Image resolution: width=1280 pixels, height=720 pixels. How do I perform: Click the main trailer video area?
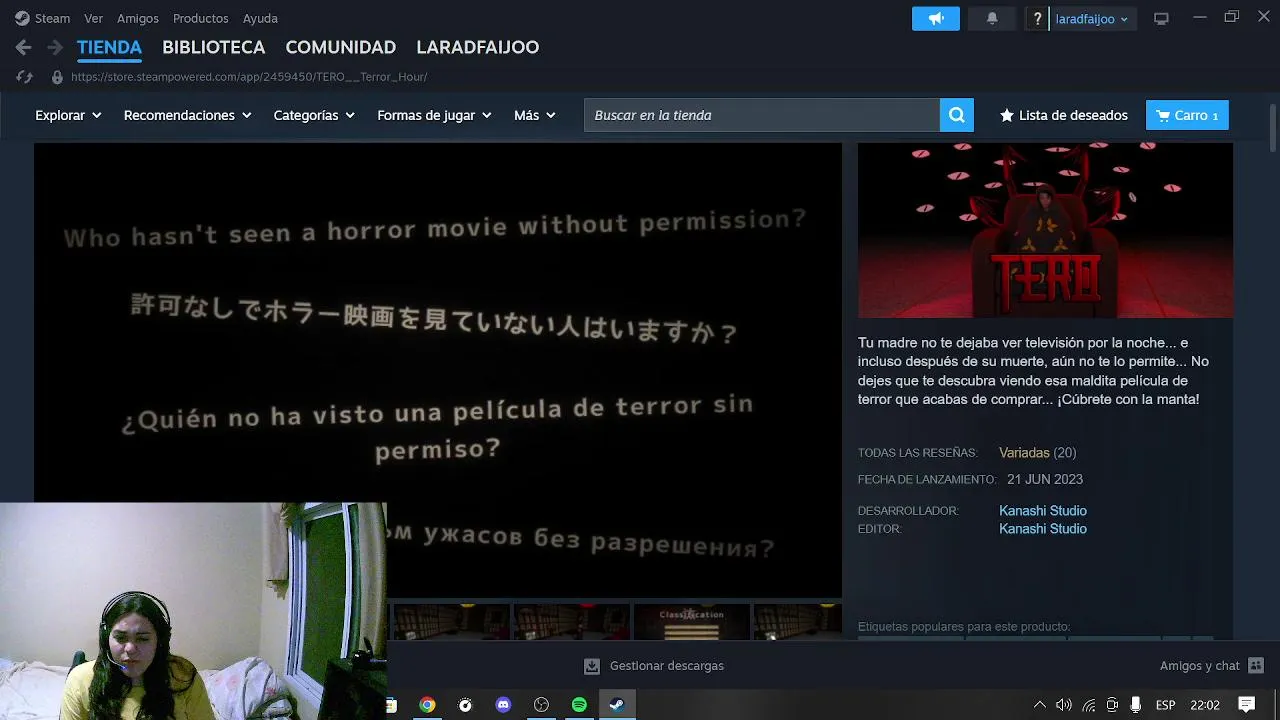click(437, 370)
